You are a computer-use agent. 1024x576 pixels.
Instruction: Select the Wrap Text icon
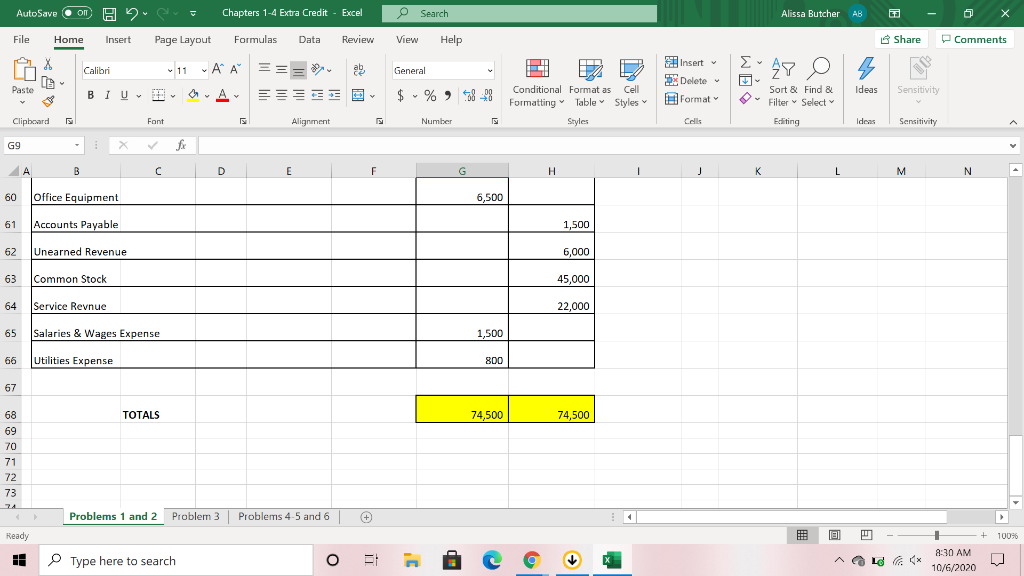click(358, 70)
